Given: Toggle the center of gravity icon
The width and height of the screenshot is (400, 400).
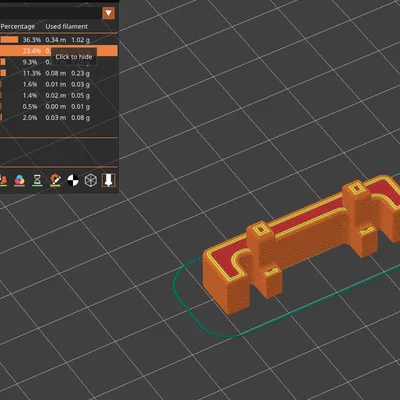Looking at the screenshot, I should [x=73, y=180].
